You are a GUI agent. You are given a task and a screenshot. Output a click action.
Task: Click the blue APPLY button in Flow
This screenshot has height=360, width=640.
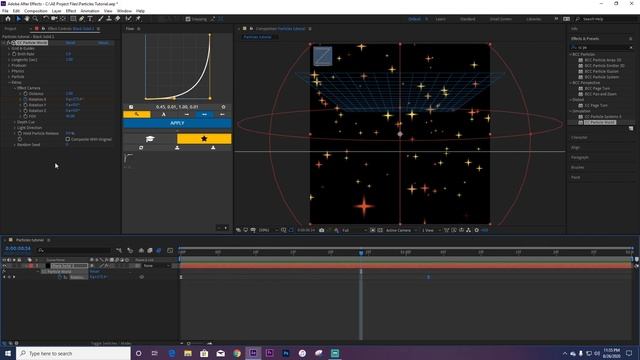click(x=177, y=123)
